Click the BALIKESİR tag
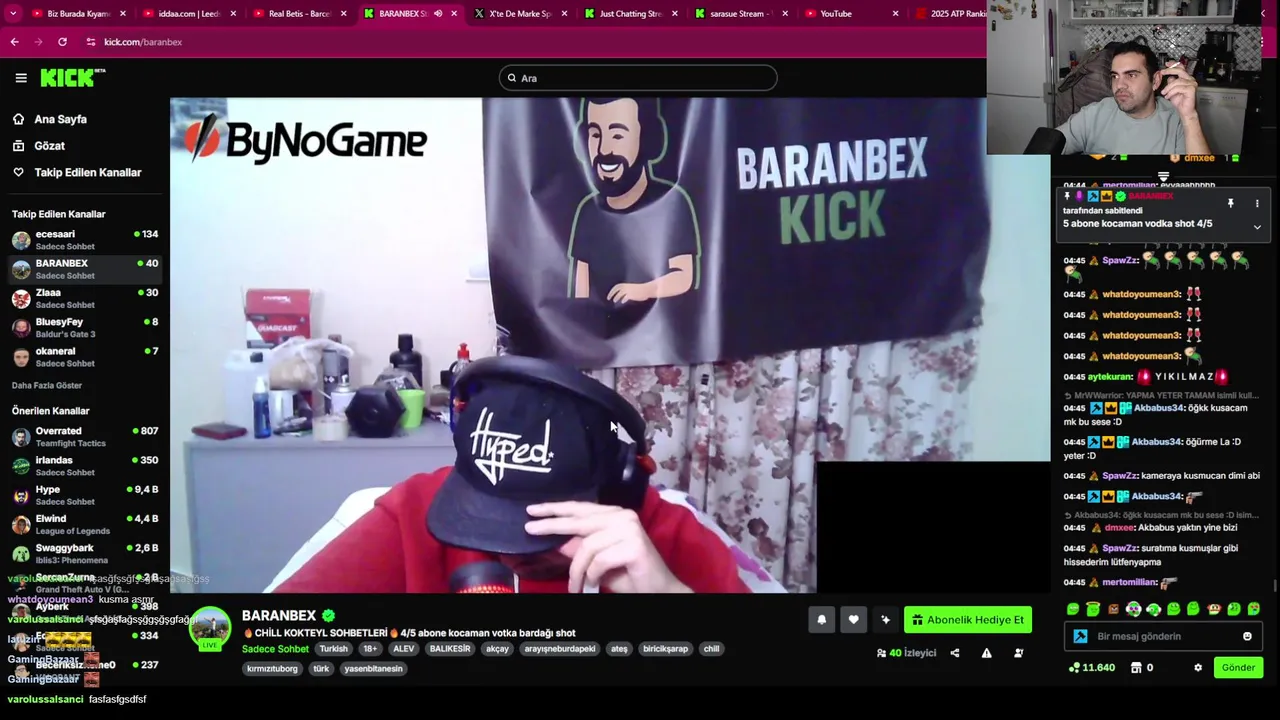This screenshot has width=1280, height=720. 450,649
